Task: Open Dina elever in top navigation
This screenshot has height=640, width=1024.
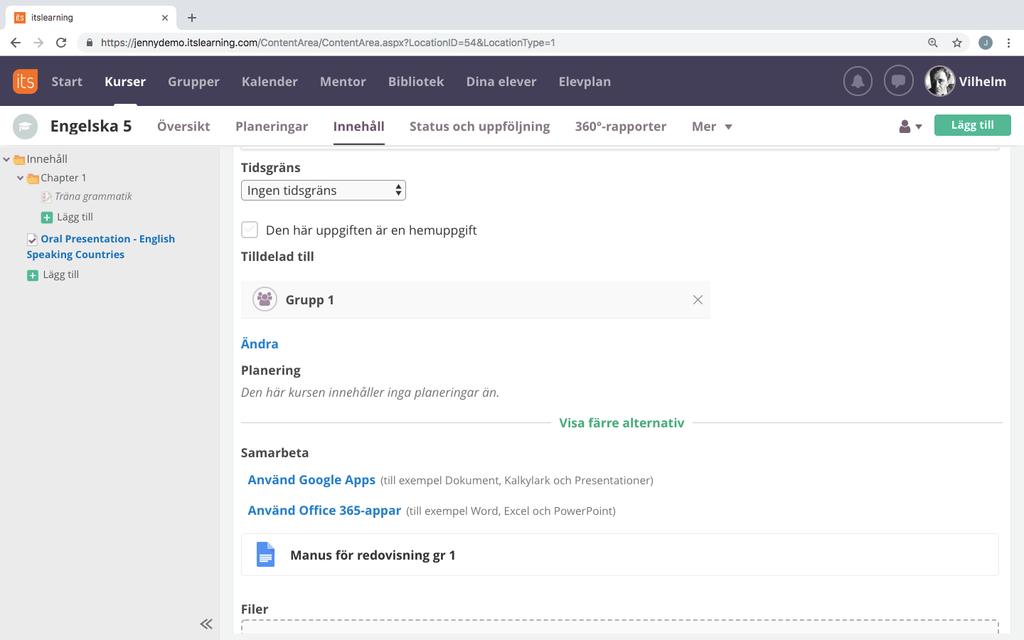Action: (x=501, y=82)
